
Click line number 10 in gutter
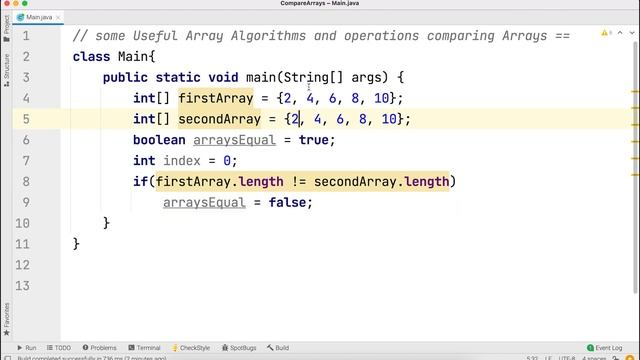coord(22,223)
